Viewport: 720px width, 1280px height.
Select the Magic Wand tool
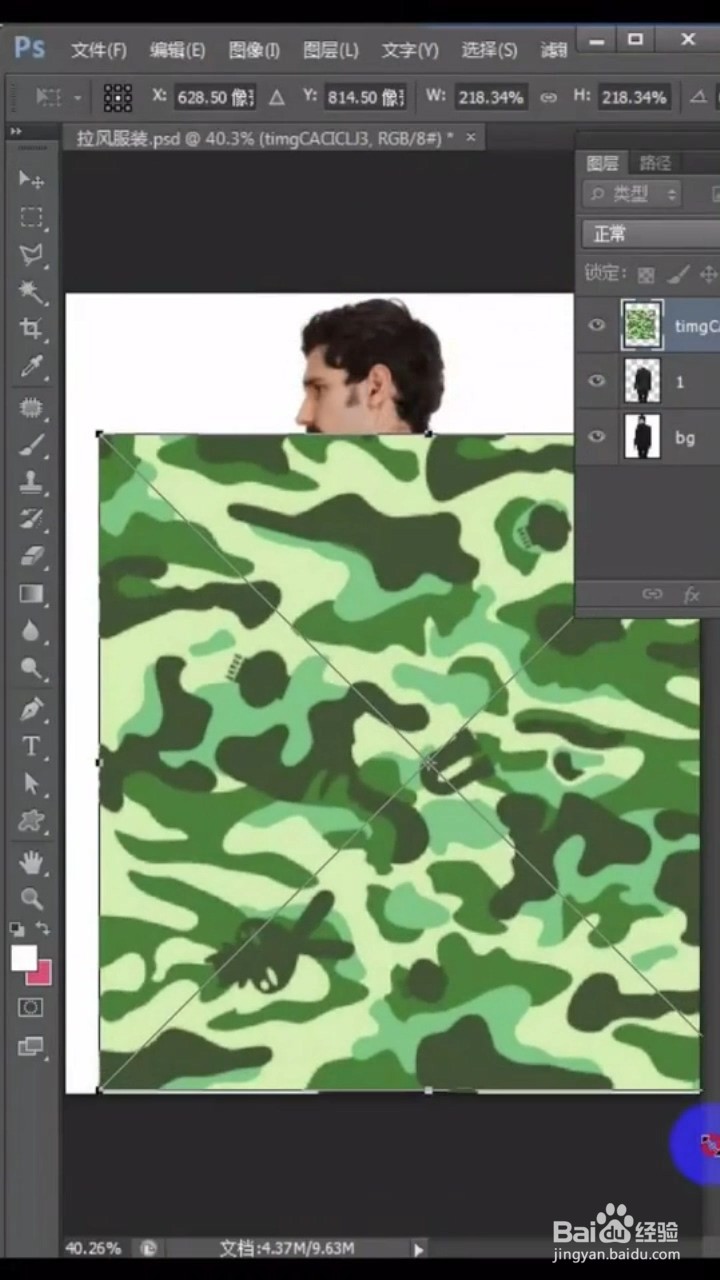tap(31, 291)
